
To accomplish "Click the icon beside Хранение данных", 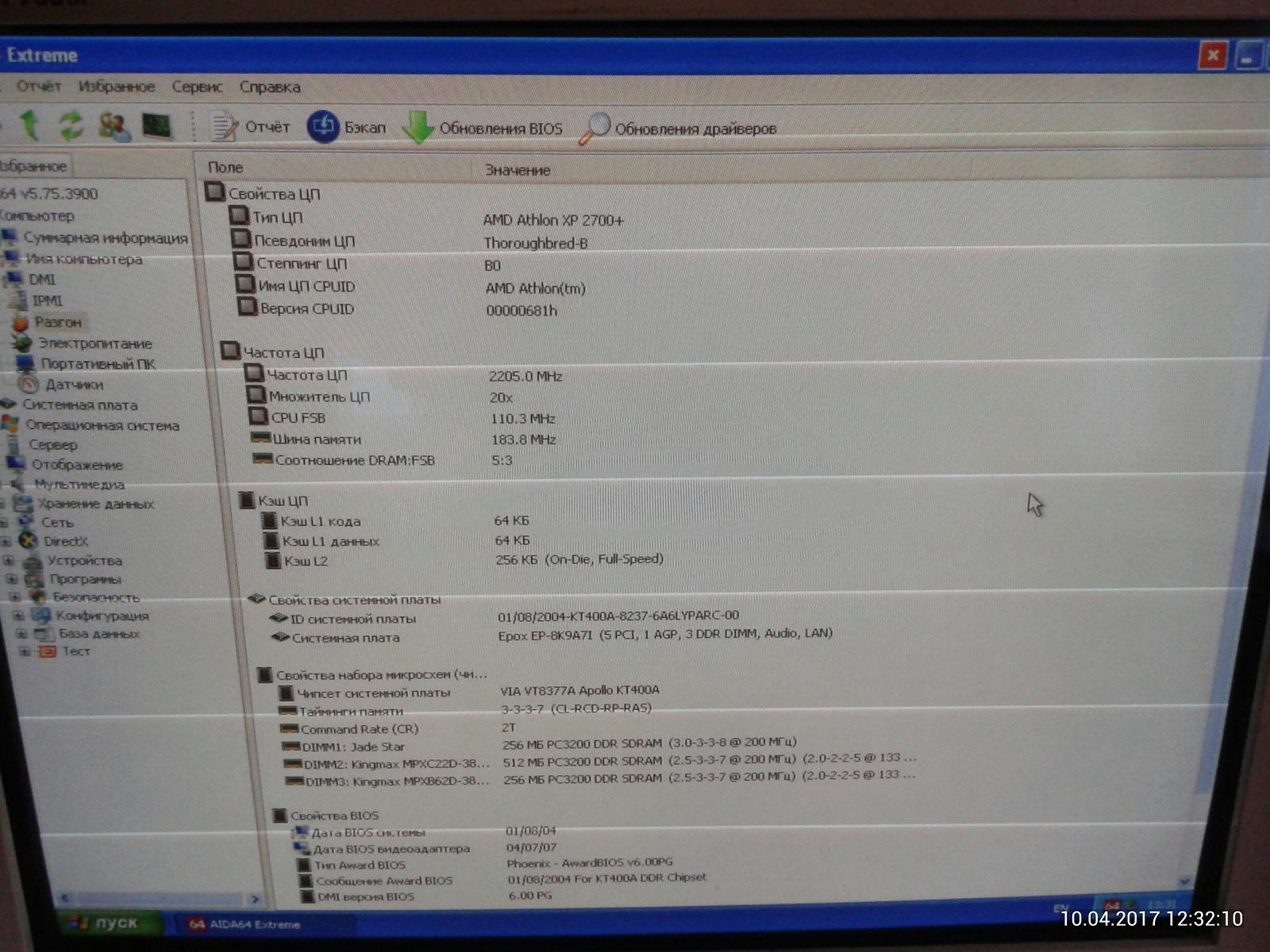I will [23, 503].
